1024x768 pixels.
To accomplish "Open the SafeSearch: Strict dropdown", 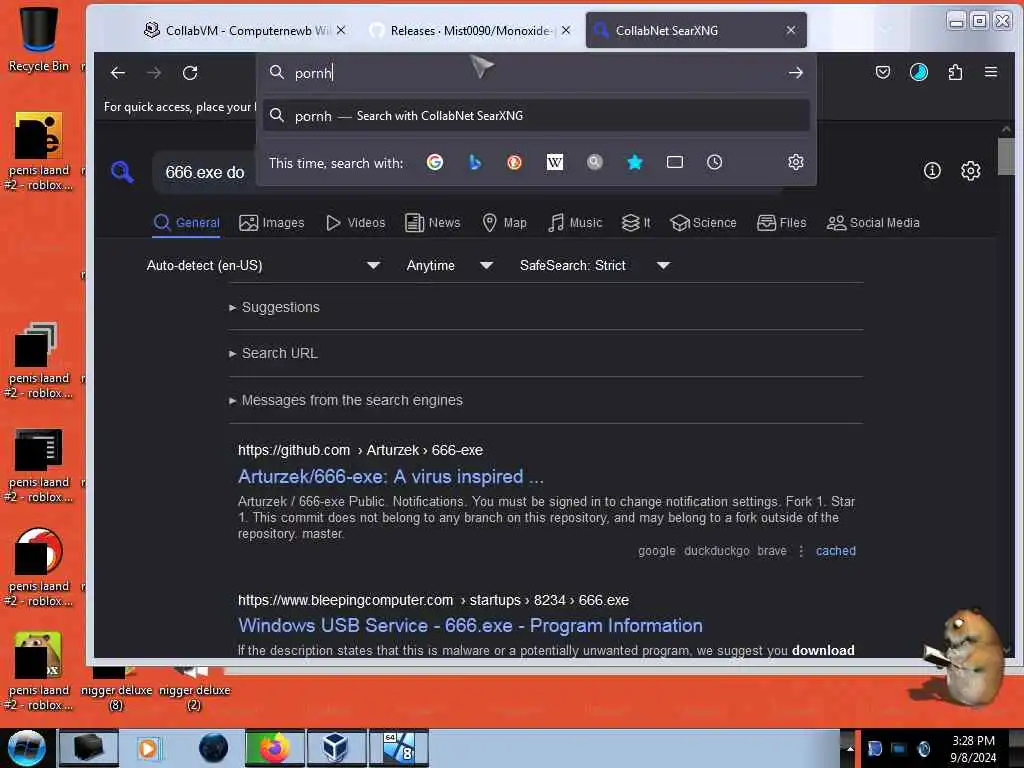I will pos(594,265).
